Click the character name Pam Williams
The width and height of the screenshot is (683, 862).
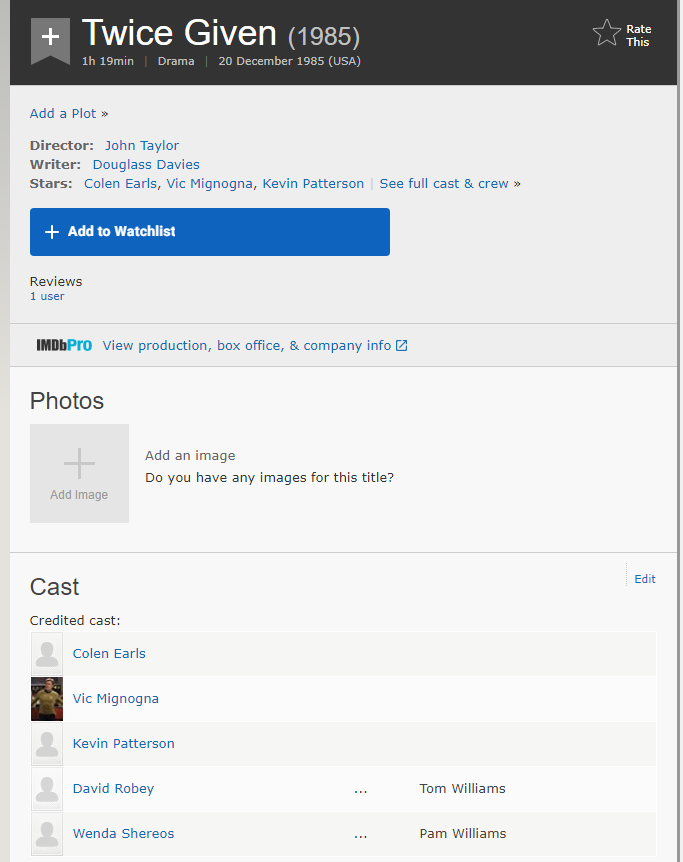tap(462, 834)
